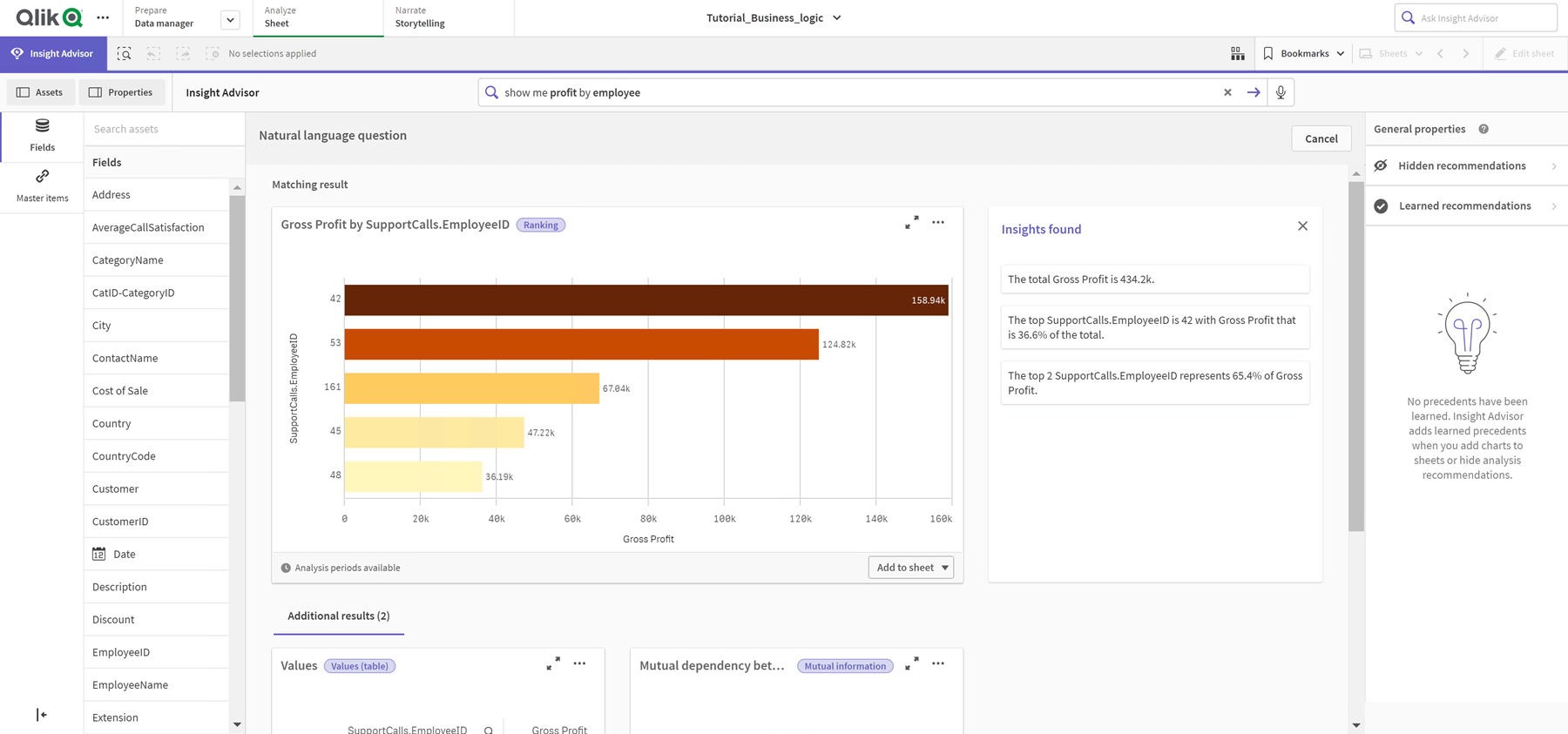Screen dimensions: 1568x734
Task: Click the Search assets input field
Action: point(164,129)
